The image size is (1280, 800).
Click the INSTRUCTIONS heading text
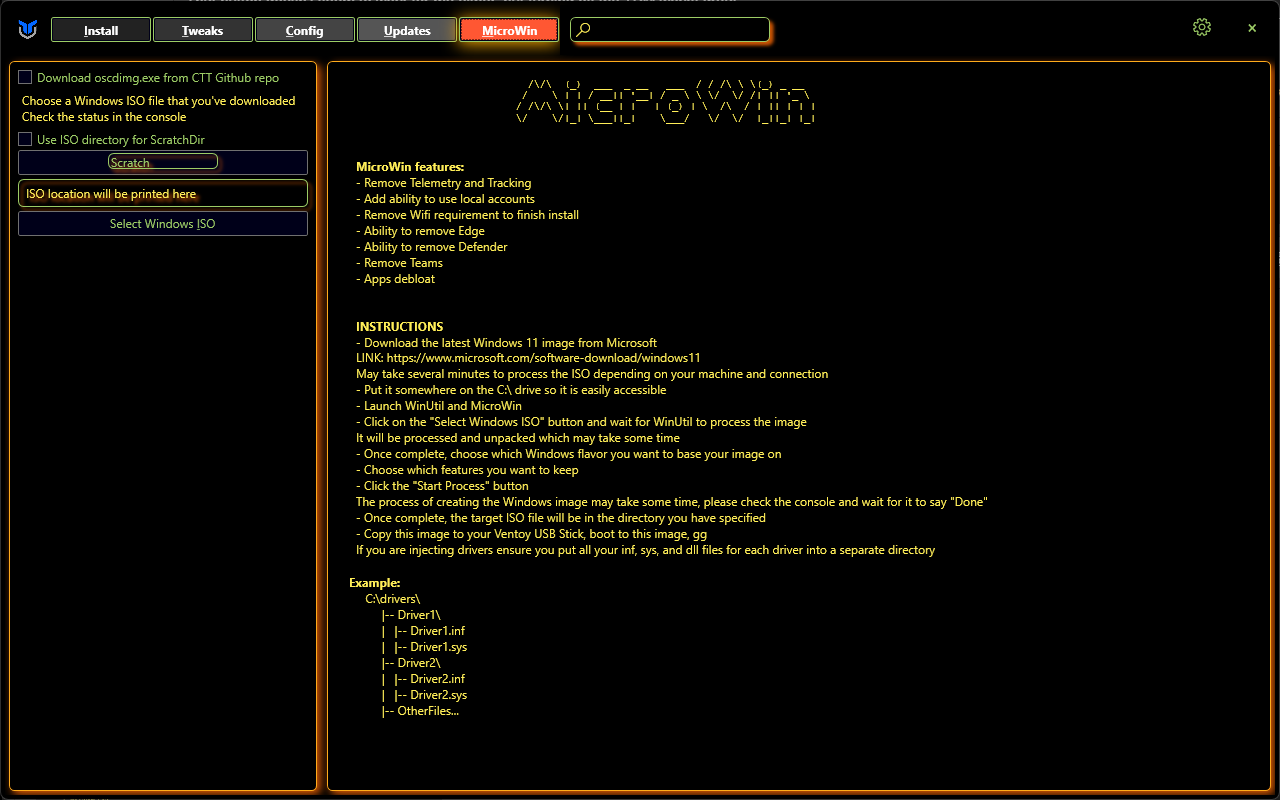[399, 326]
